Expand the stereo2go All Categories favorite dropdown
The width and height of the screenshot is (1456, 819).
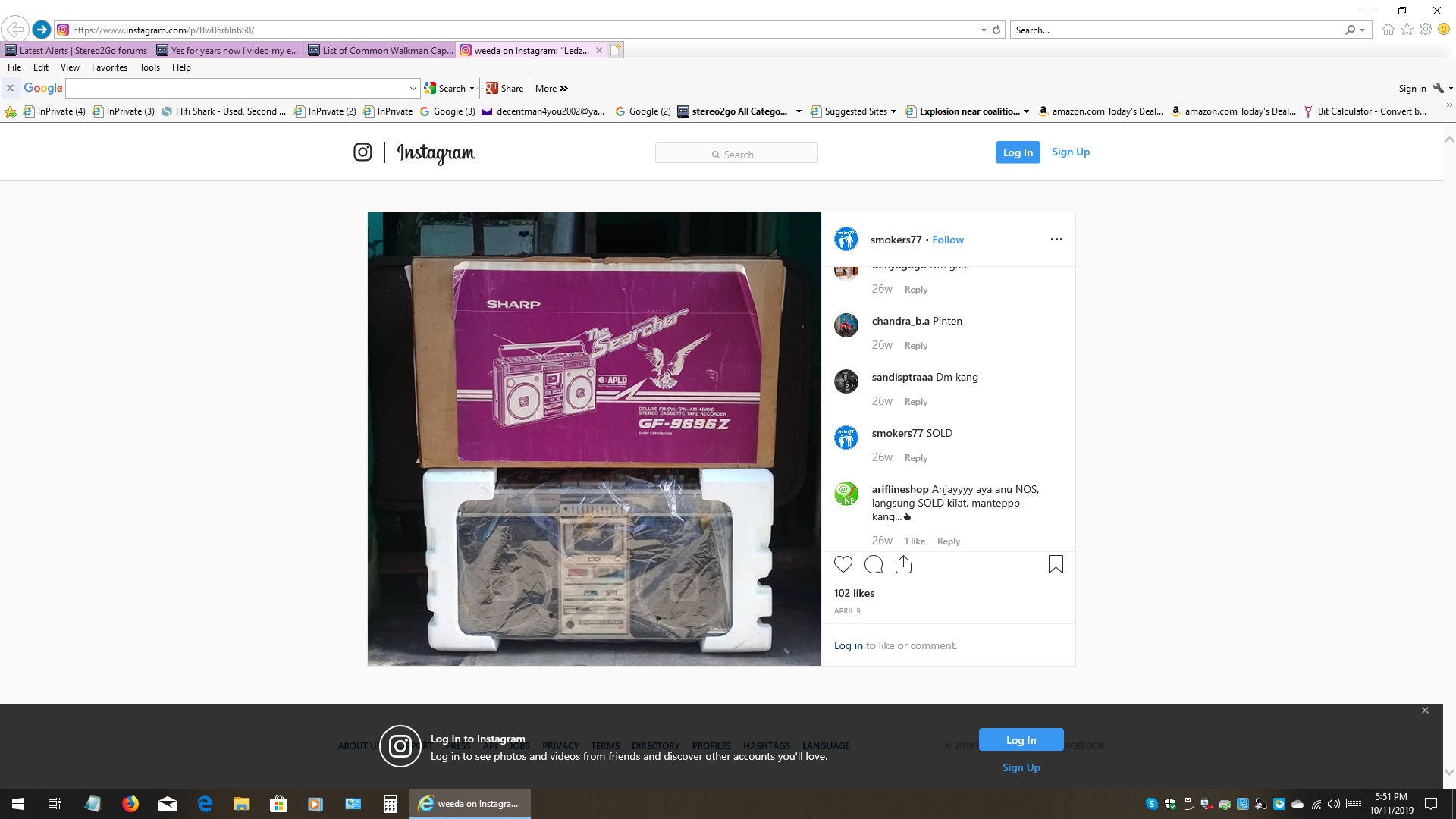pyautogui.click(x=799, y=111)
